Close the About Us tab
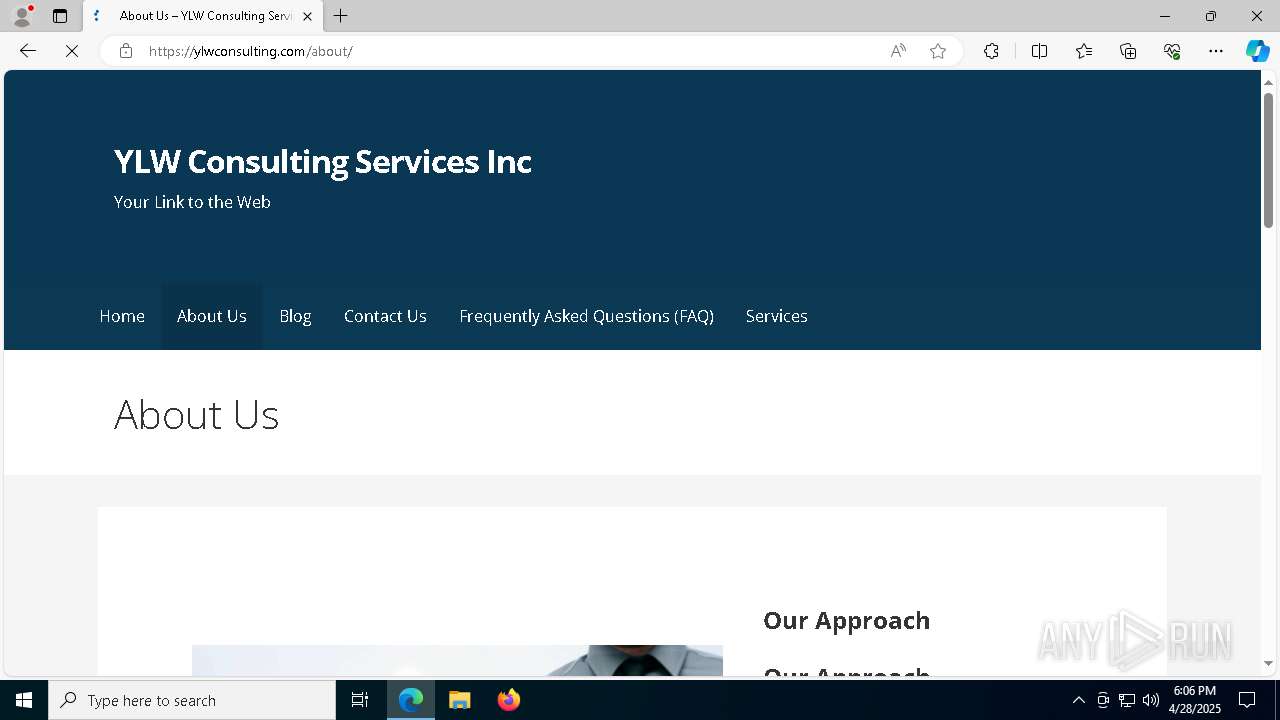 coord(307,16)
